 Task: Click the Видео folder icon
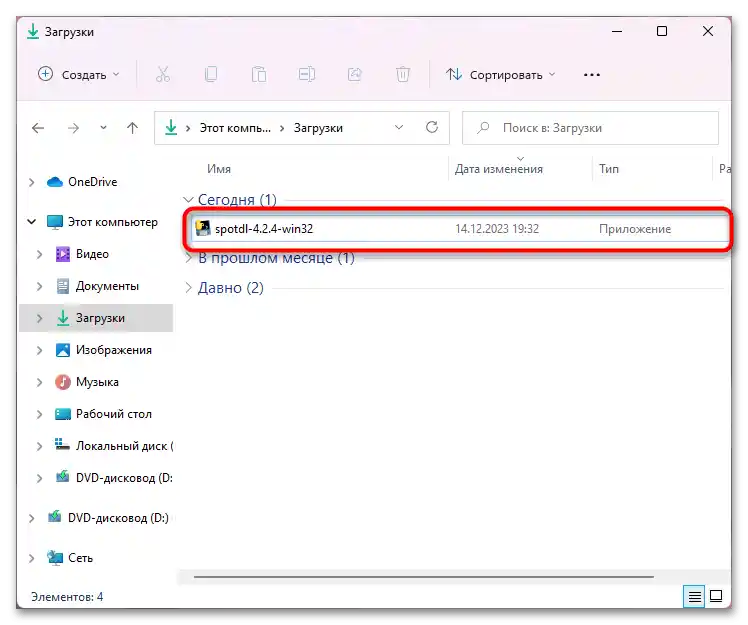point(63,254)
